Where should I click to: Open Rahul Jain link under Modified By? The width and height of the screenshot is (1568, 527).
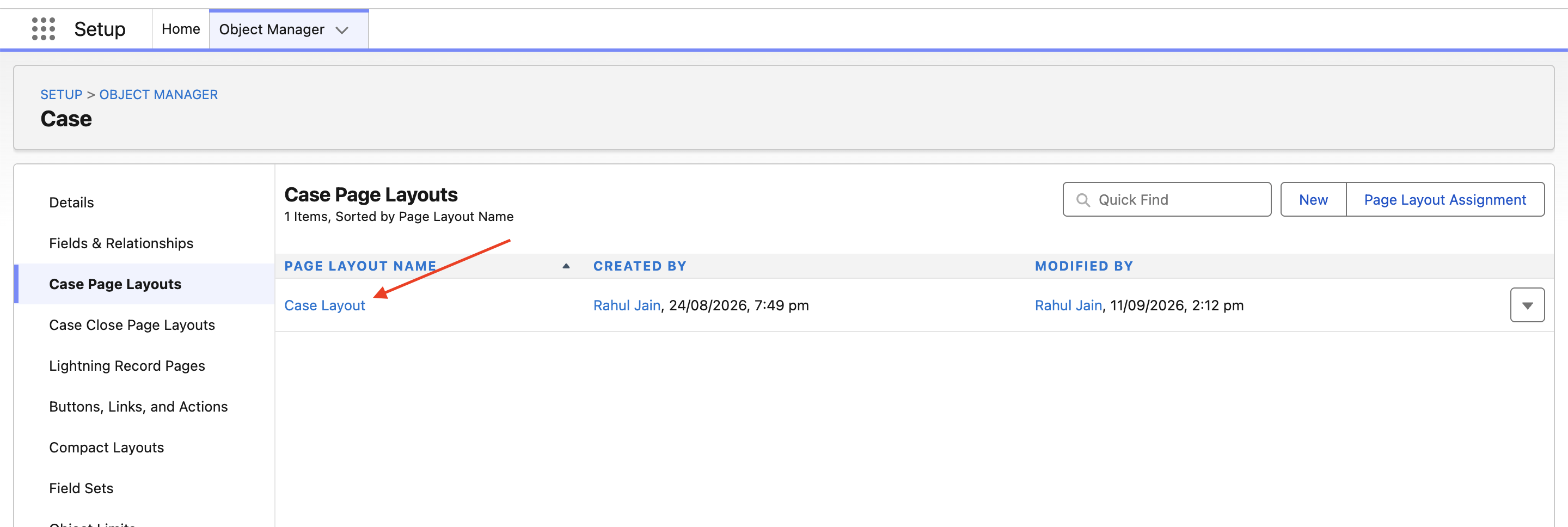[1068, 305]
